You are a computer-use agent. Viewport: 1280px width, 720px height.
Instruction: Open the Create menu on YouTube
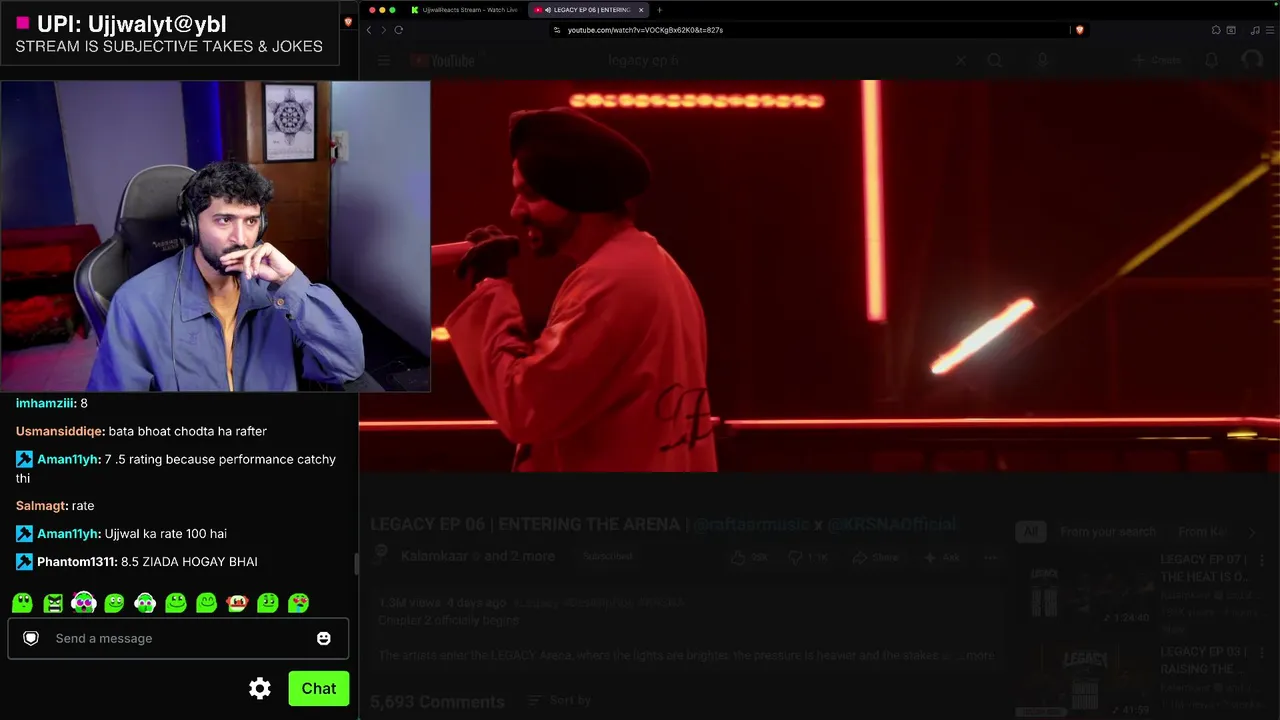click(1156, 61)
